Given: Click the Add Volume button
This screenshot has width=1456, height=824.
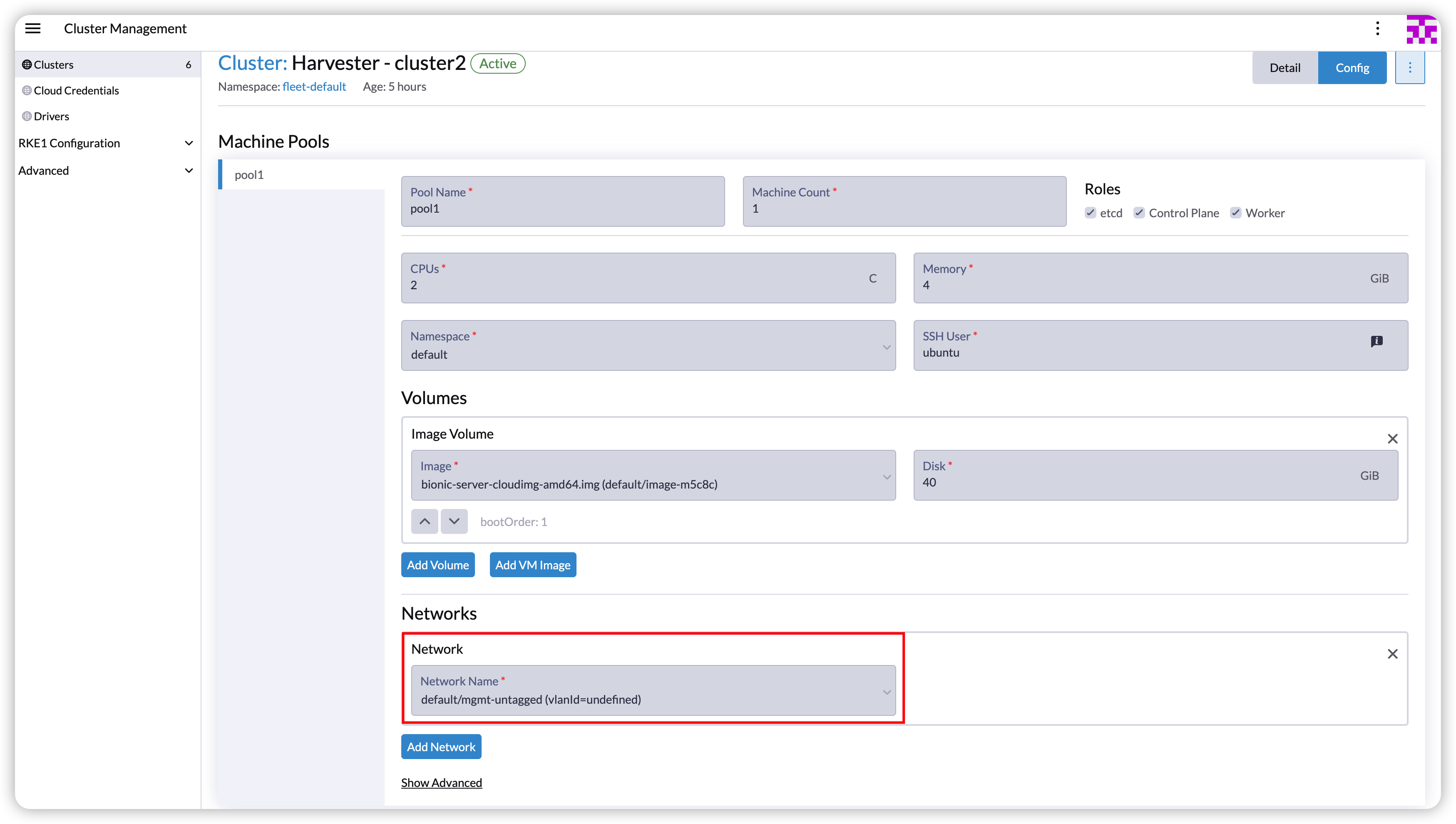Looking at the screenshot, I should coord(437,565).
